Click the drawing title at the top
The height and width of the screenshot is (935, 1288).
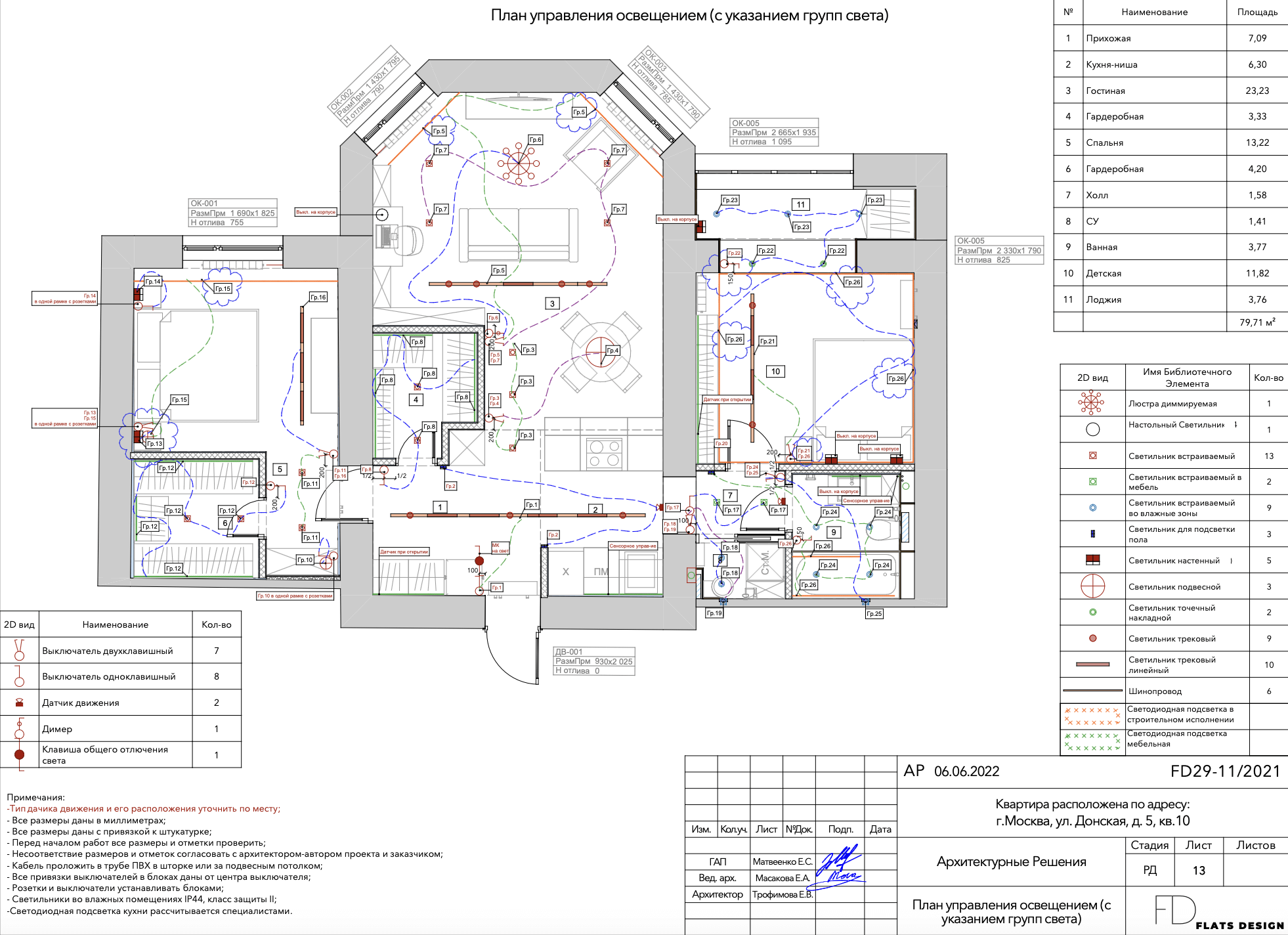coord(689,15)
